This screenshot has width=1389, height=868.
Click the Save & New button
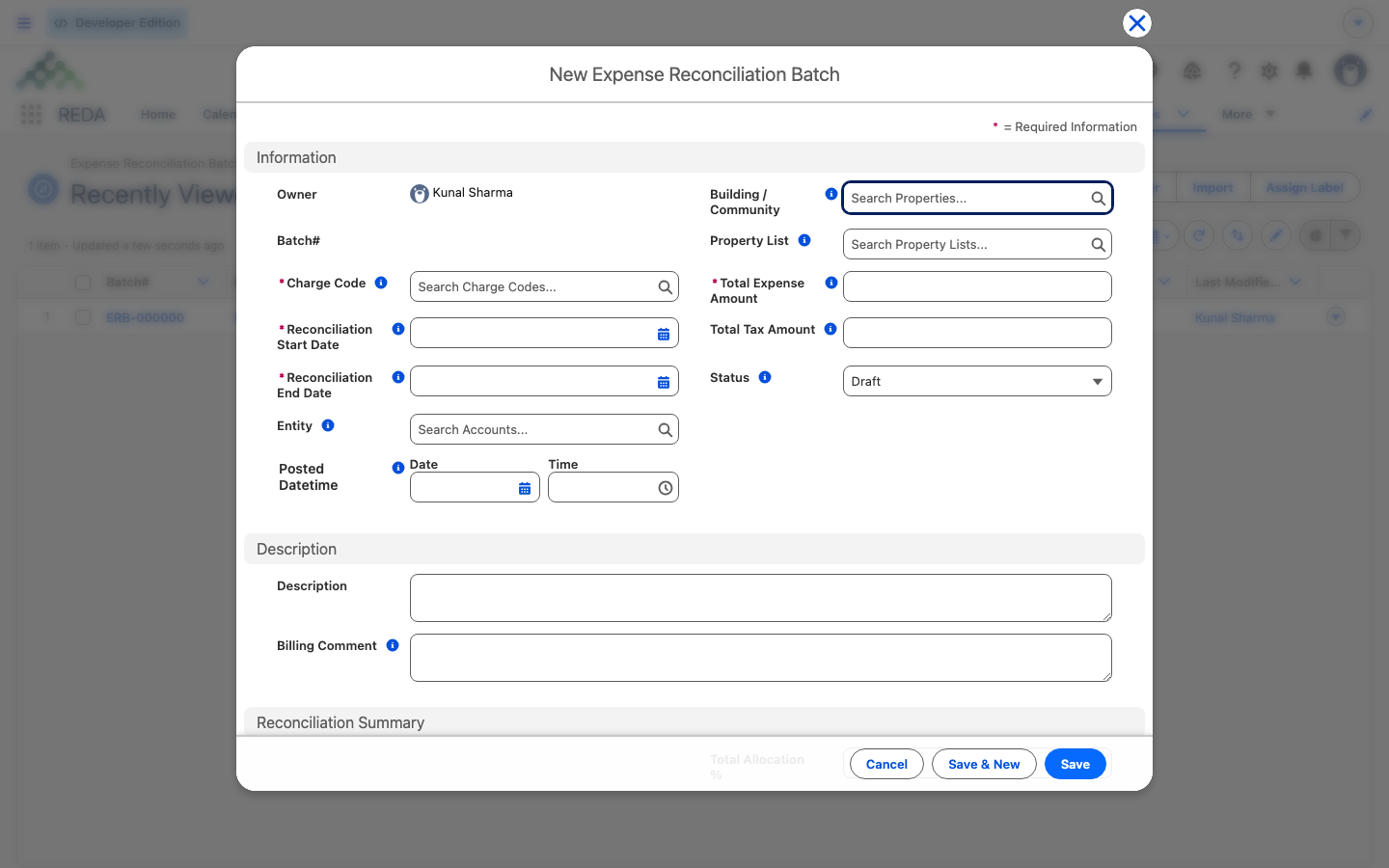pos(984,764)
